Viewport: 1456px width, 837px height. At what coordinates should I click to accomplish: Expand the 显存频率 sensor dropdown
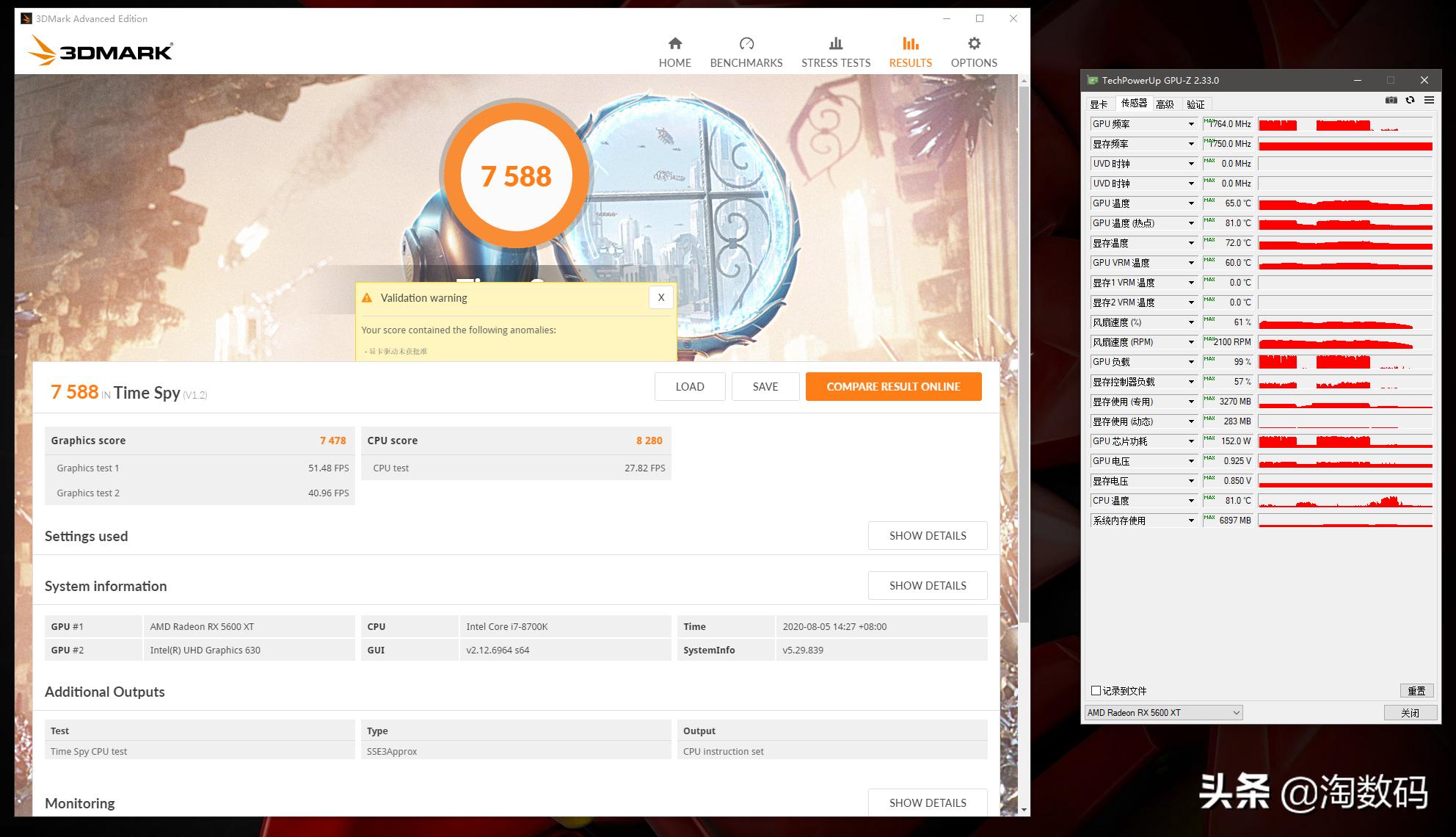[x=1192, y=144]
